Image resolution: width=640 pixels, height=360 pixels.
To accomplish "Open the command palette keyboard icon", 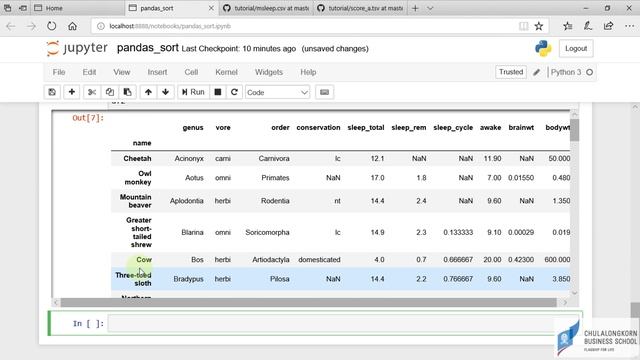I will coord(324,92).
